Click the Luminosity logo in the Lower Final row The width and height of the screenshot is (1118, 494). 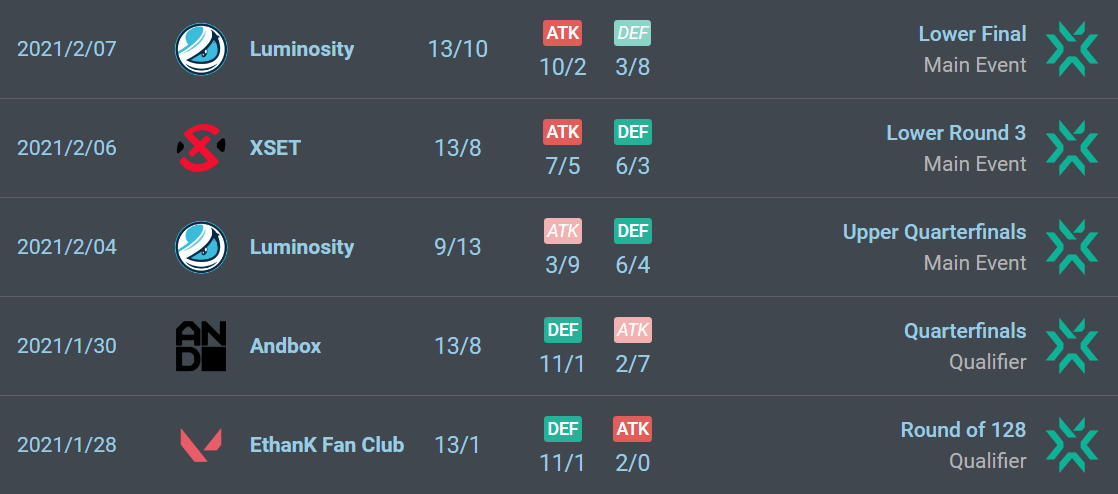(x=201, y=49)
